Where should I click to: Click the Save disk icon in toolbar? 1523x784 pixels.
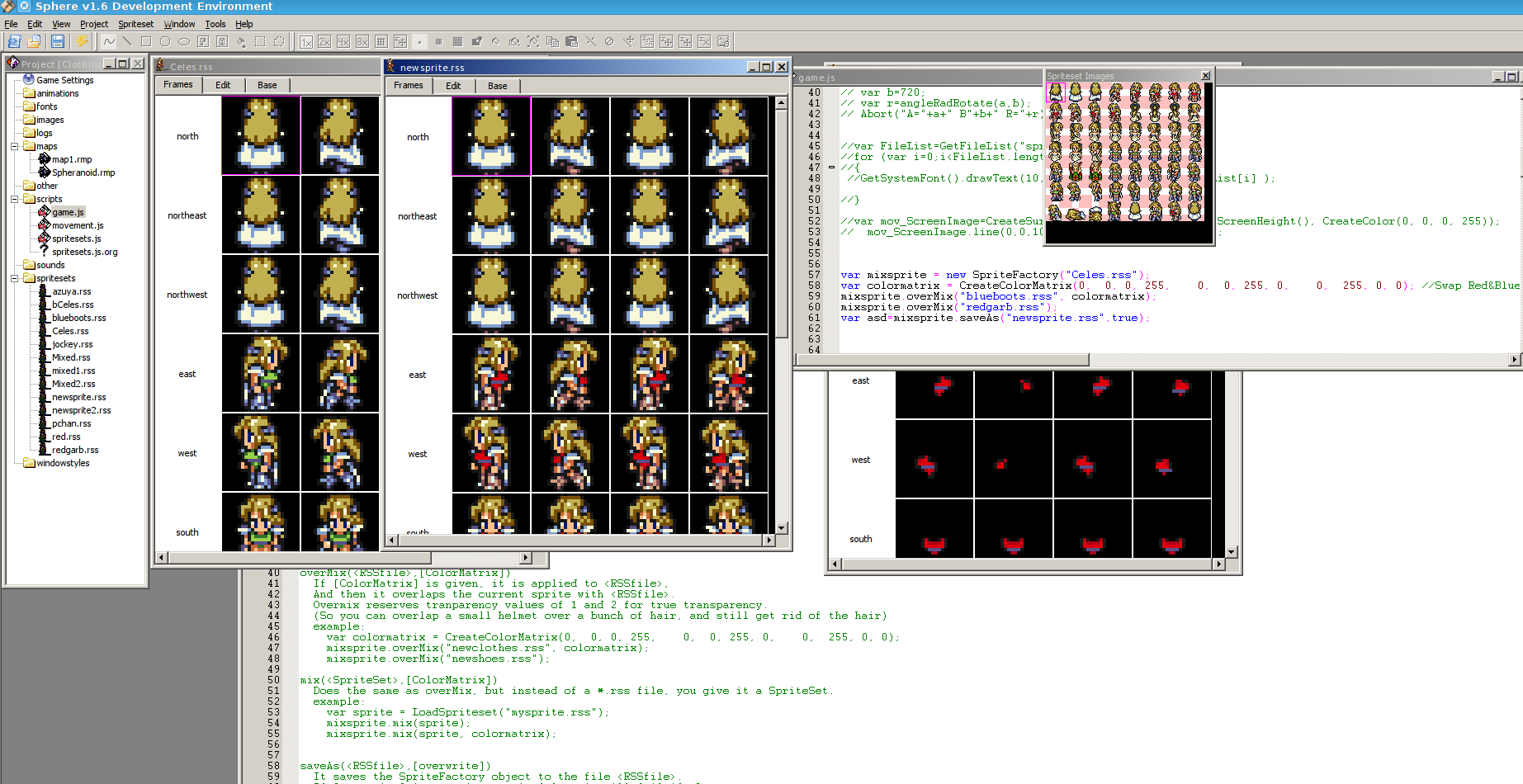[57, 41]
